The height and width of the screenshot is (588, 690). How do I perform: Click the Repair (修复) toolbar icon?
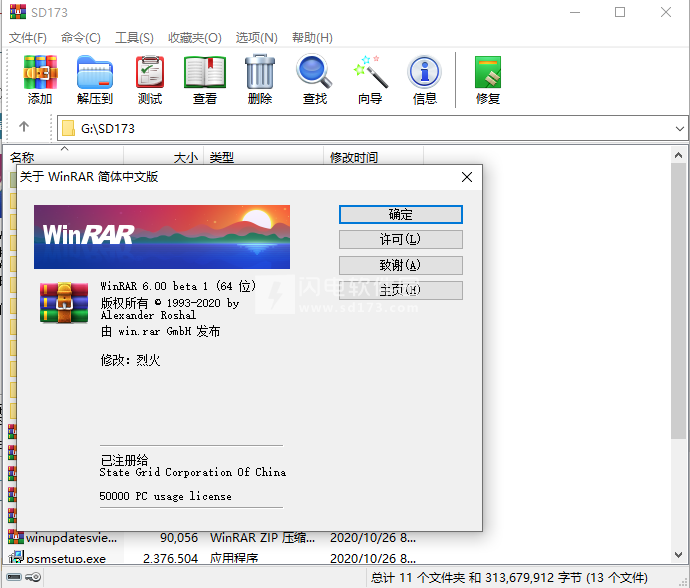click(x=488, y=80)
